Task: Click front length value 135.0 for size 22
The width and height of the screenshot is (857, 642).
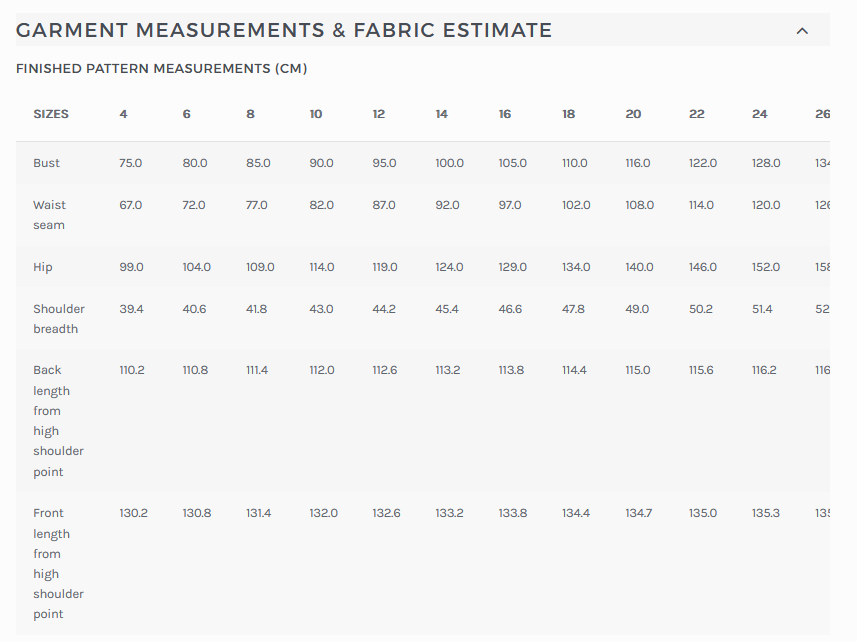Action: pos(702,513)
